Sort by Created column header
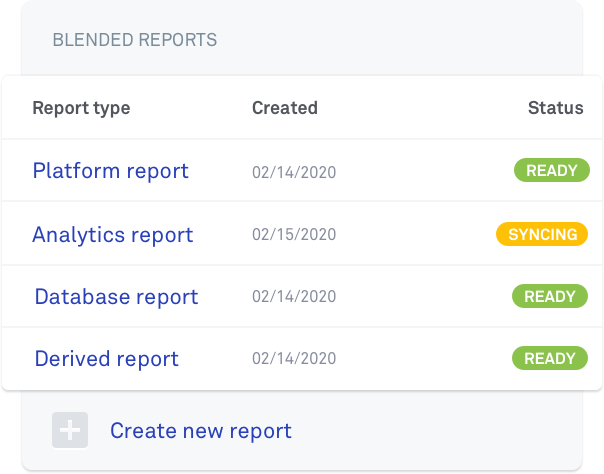 [x=284, y=108]
